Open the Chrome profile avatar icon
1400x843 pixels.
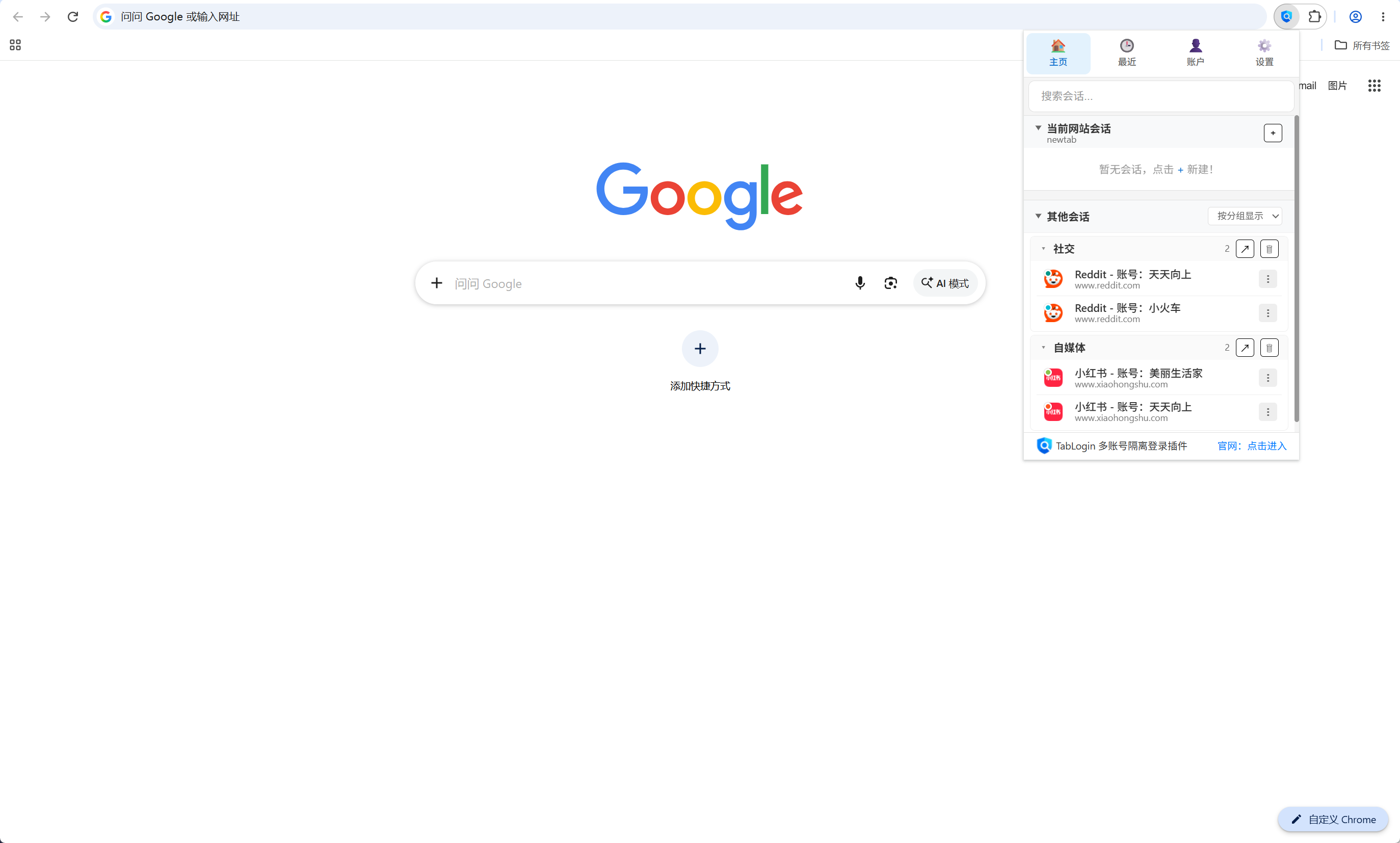coord(1355,16)
